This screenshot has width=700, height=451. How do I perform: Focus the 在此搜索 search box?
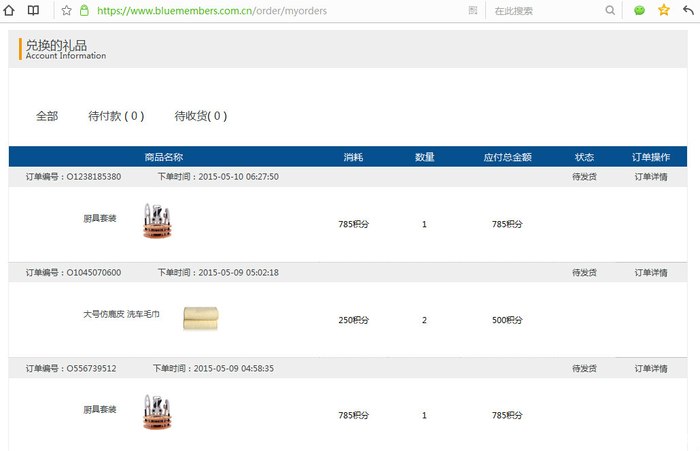tap(545, 10)
